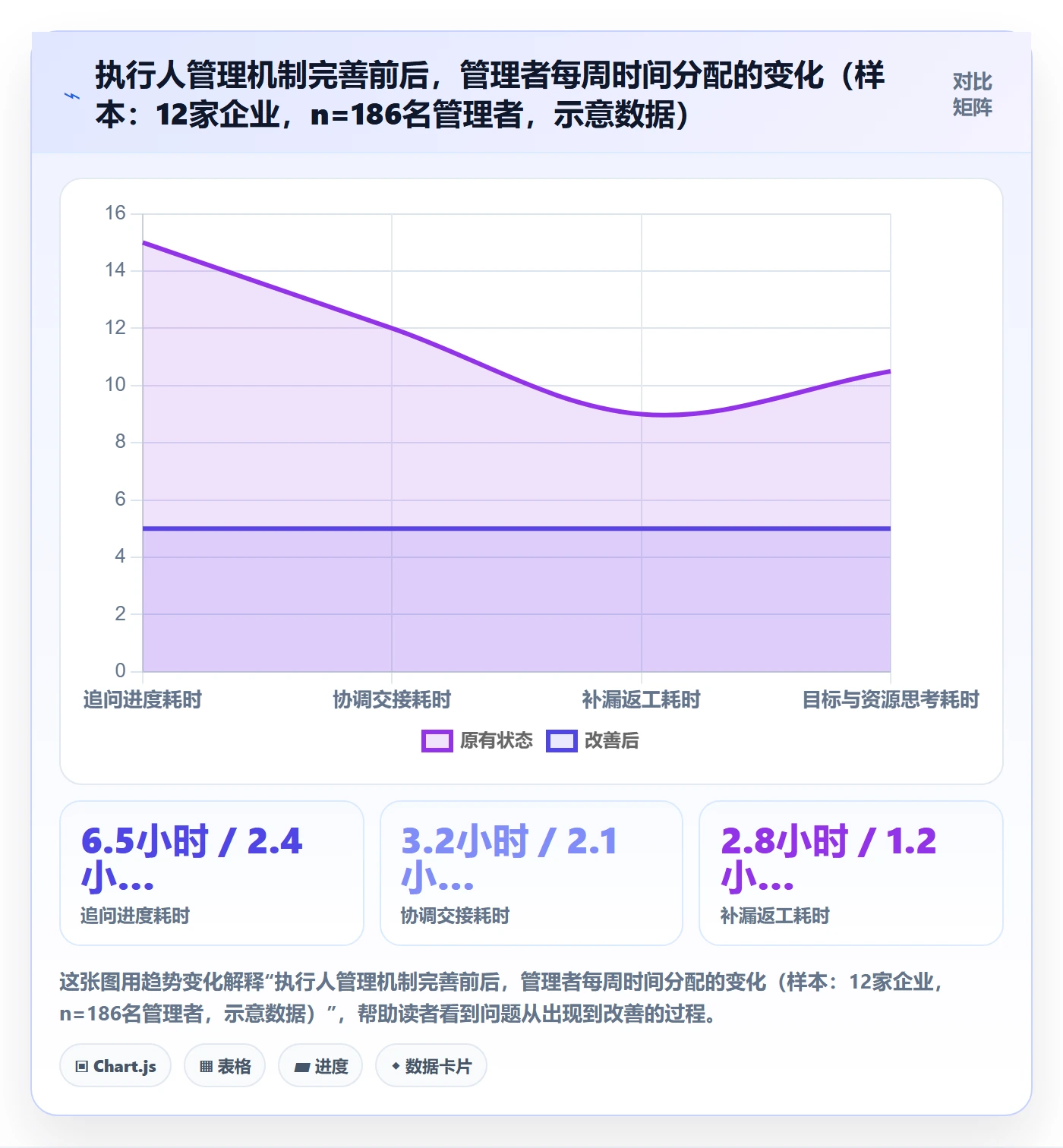Open the 补漏返工耗时 data card
1063x1148 pixels.
(x=851, y=873)
